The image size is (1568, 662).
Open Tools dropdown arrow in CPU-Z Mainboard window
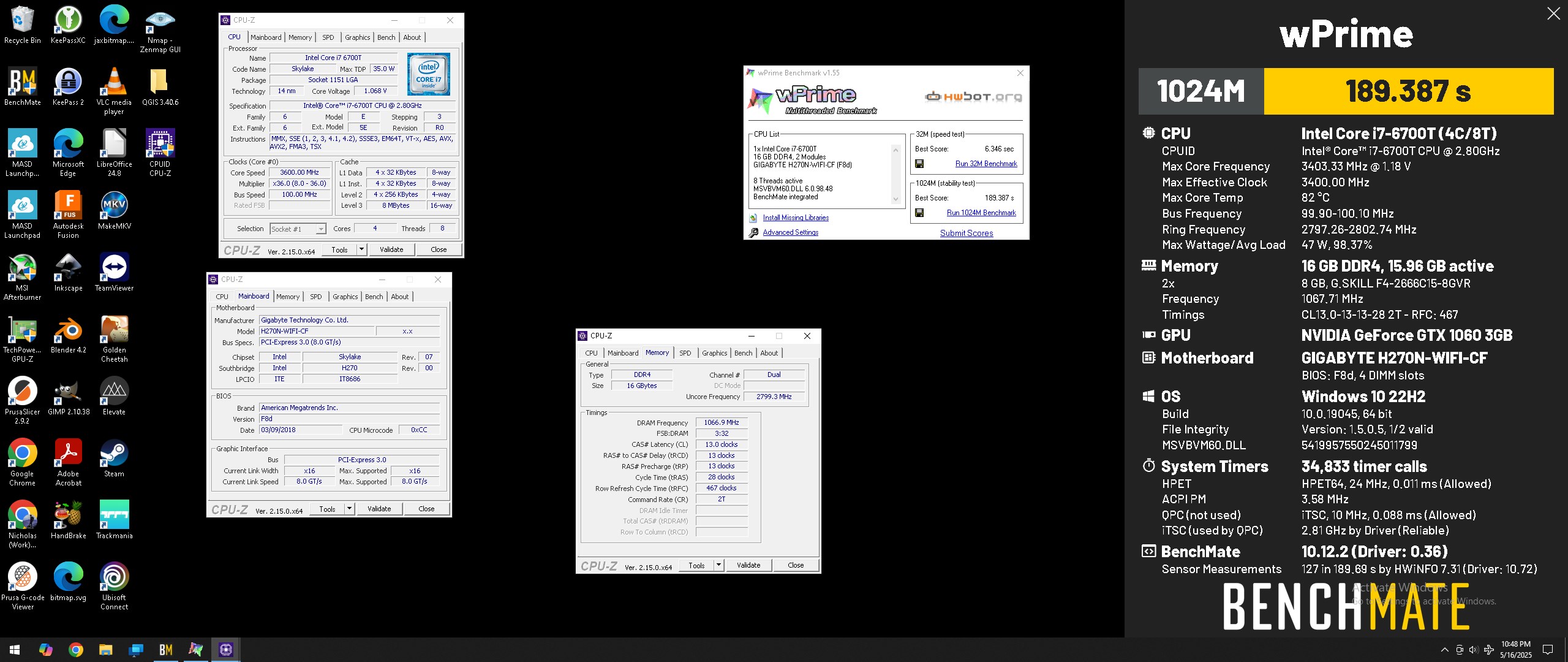click(349, 509)
